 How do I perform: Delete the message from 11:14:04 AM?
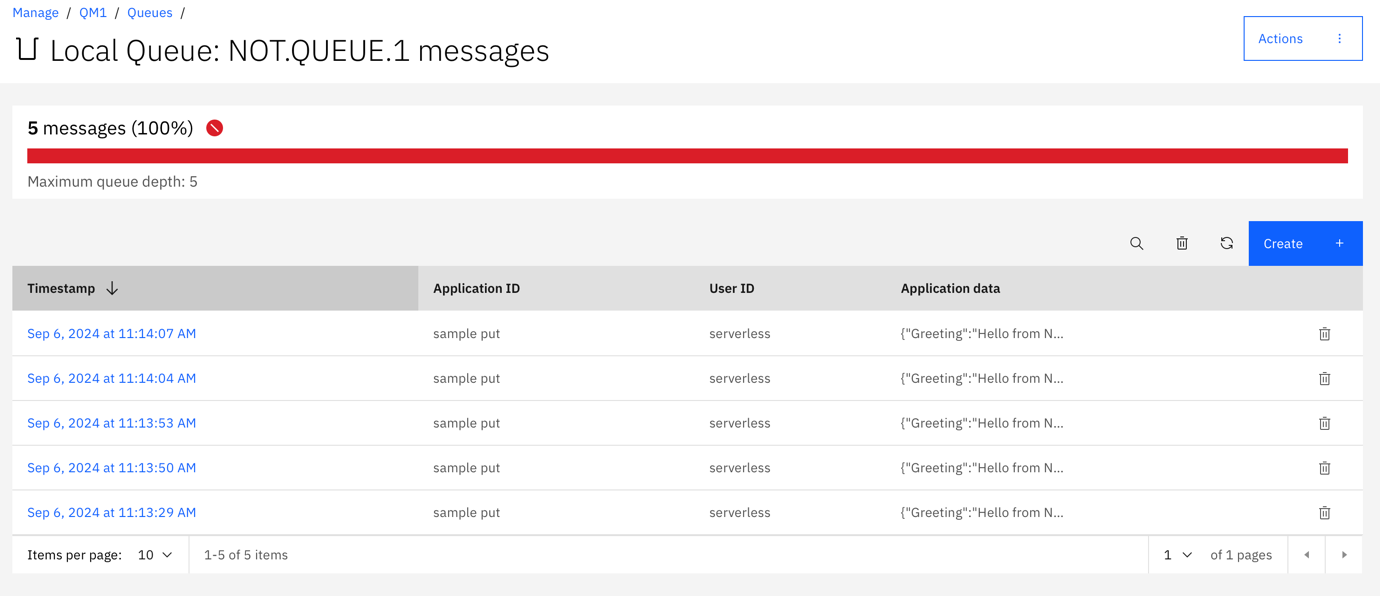coord(1324,379)
